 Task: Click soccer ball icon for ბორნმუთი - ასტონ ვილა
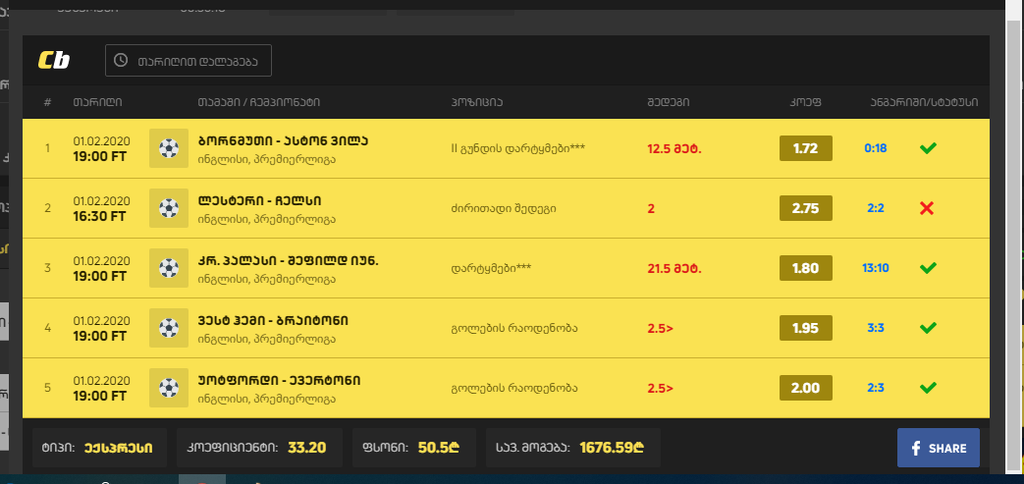[168, 148]
